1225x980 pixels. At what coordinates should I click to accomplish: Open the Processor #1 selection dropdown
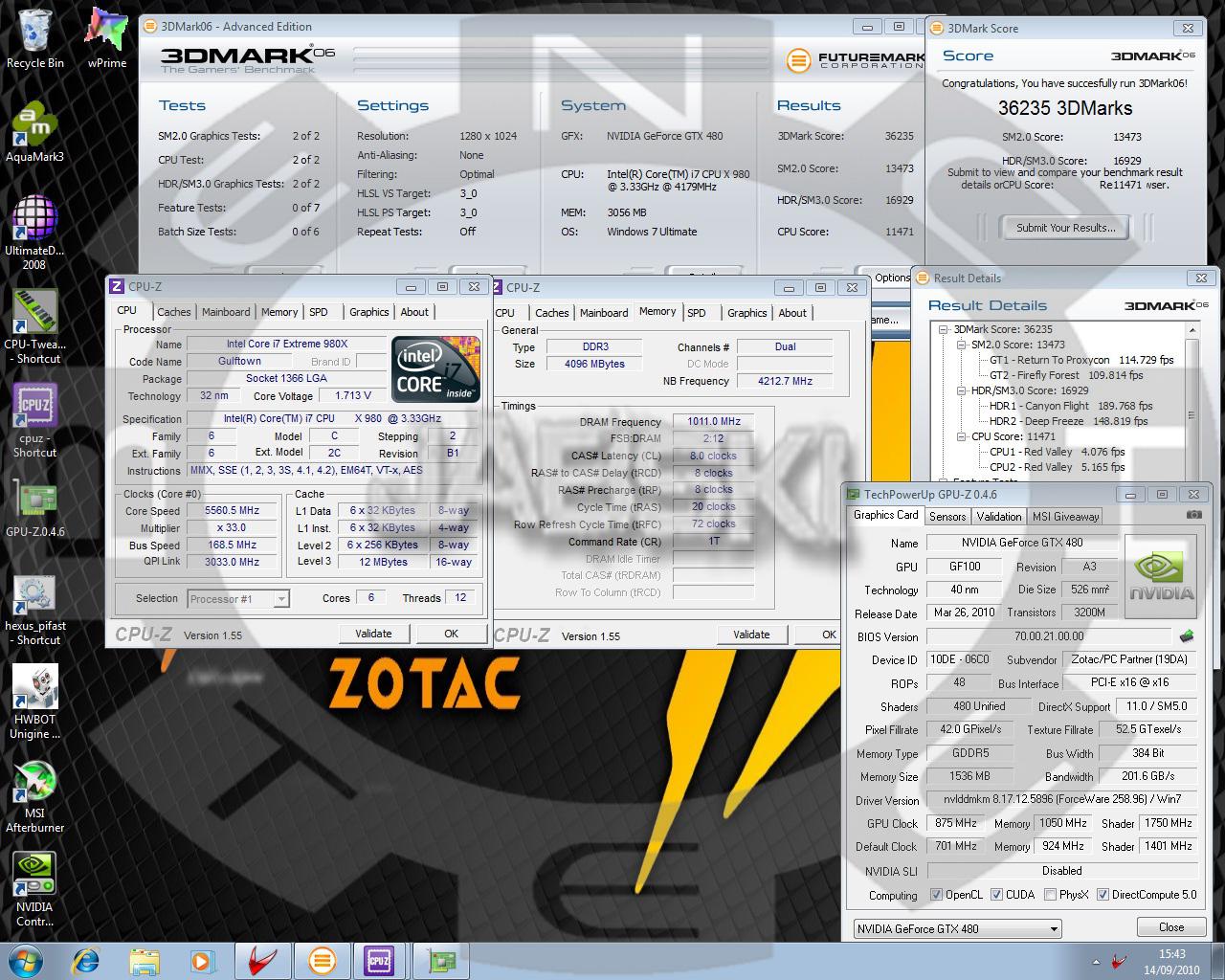point(238,599)
